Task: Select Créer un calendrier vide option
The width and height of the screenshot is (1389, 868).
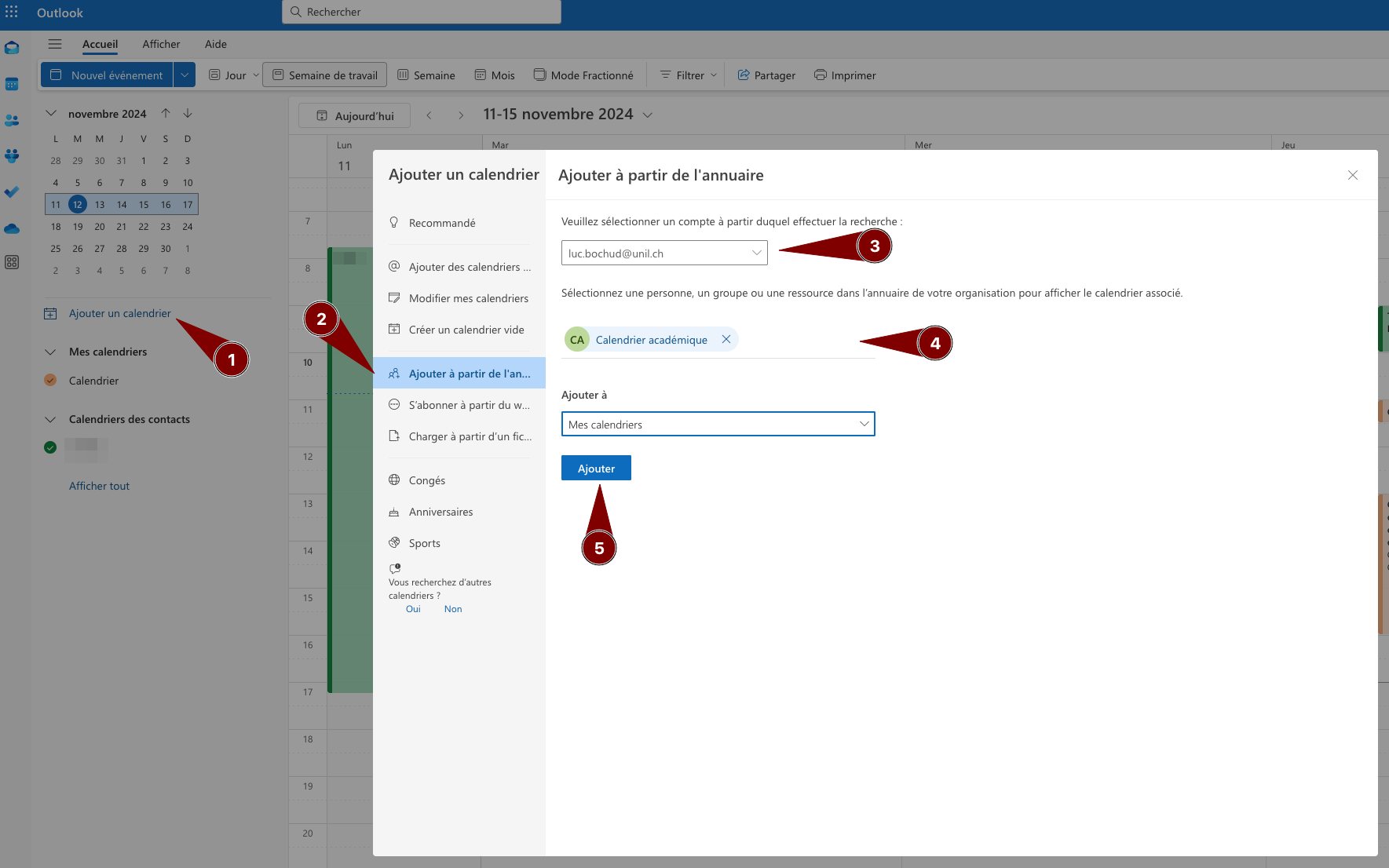Action: tap(466, 330)
